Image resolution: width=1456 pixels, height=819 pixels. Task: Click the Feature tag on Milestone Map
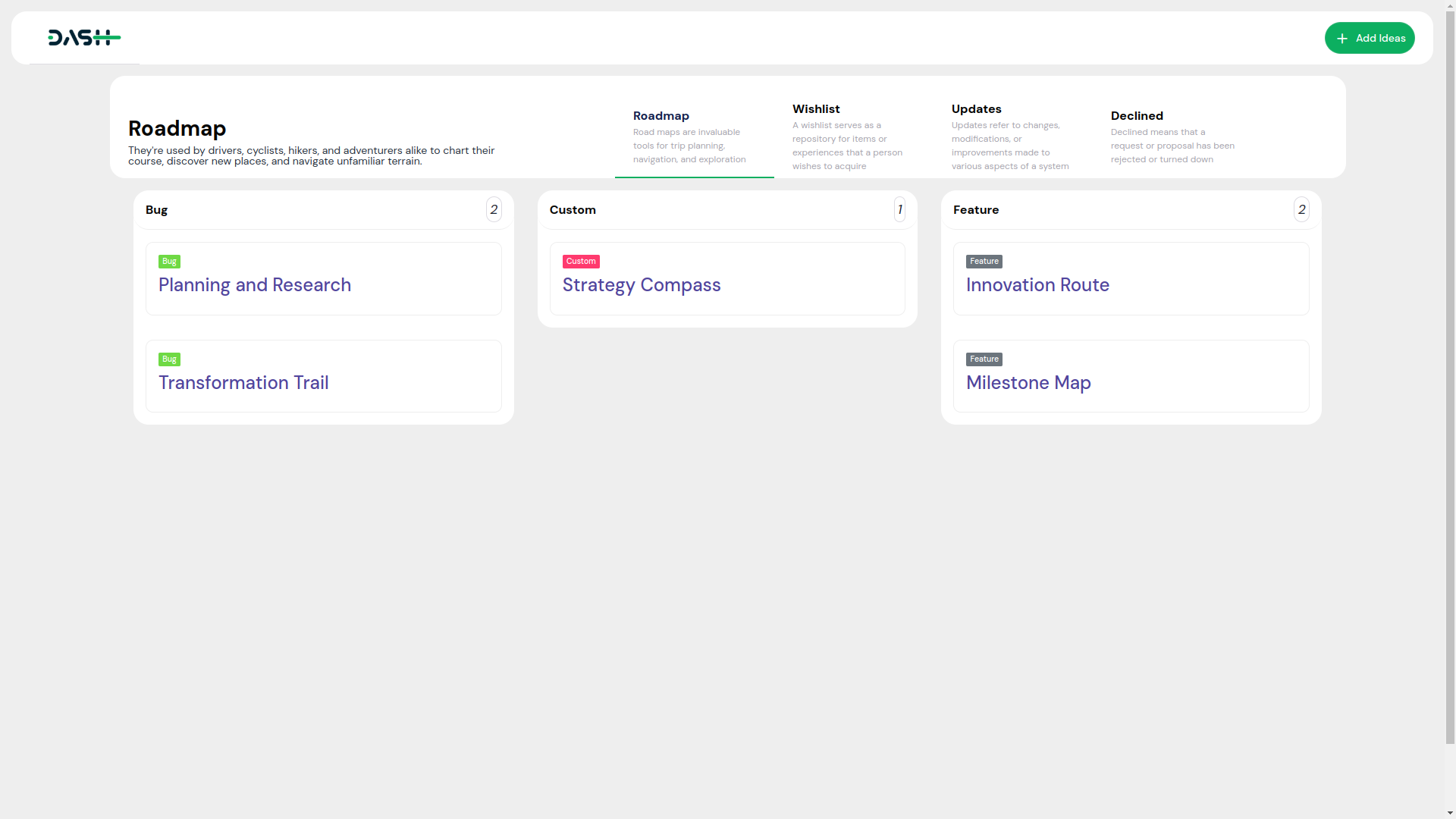(984, 359)
